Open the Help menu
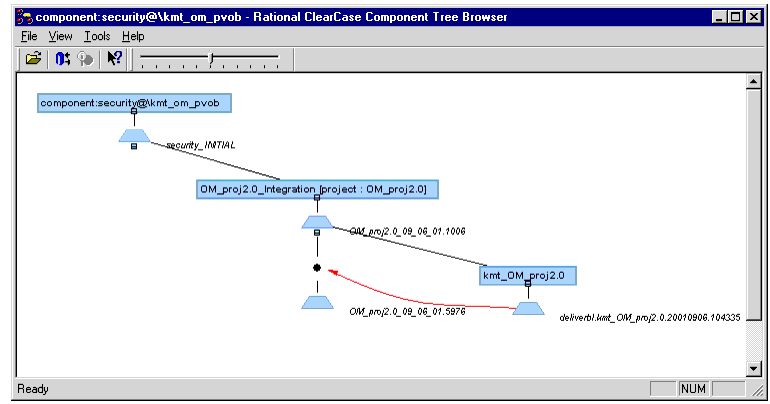770x404 pixels. [x=133, y=36]
